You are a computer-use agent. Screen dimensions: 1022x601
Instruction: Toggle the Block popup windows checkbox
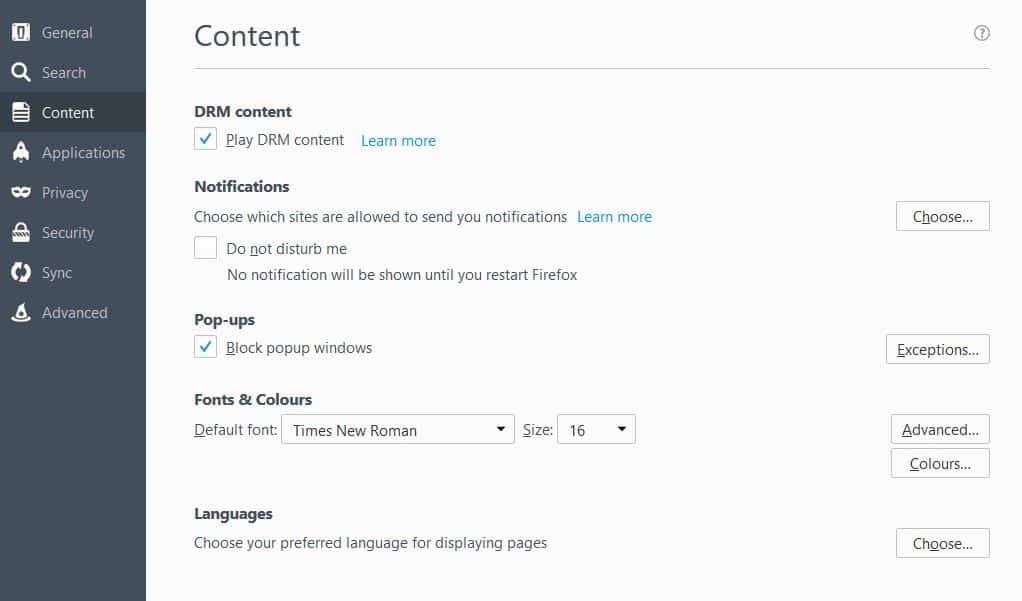[x=206, y=347]
